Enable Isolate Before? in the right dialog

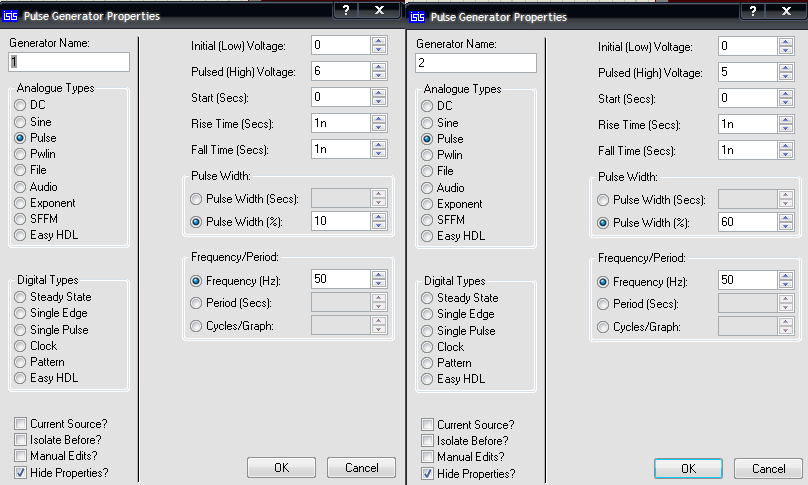[428, 441]
